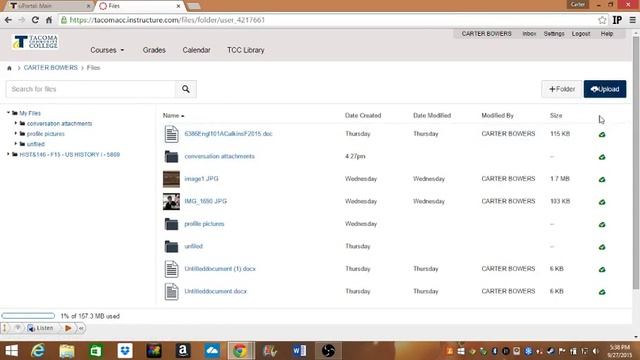
Task: Click the IP extension icon
Action: 617,20
